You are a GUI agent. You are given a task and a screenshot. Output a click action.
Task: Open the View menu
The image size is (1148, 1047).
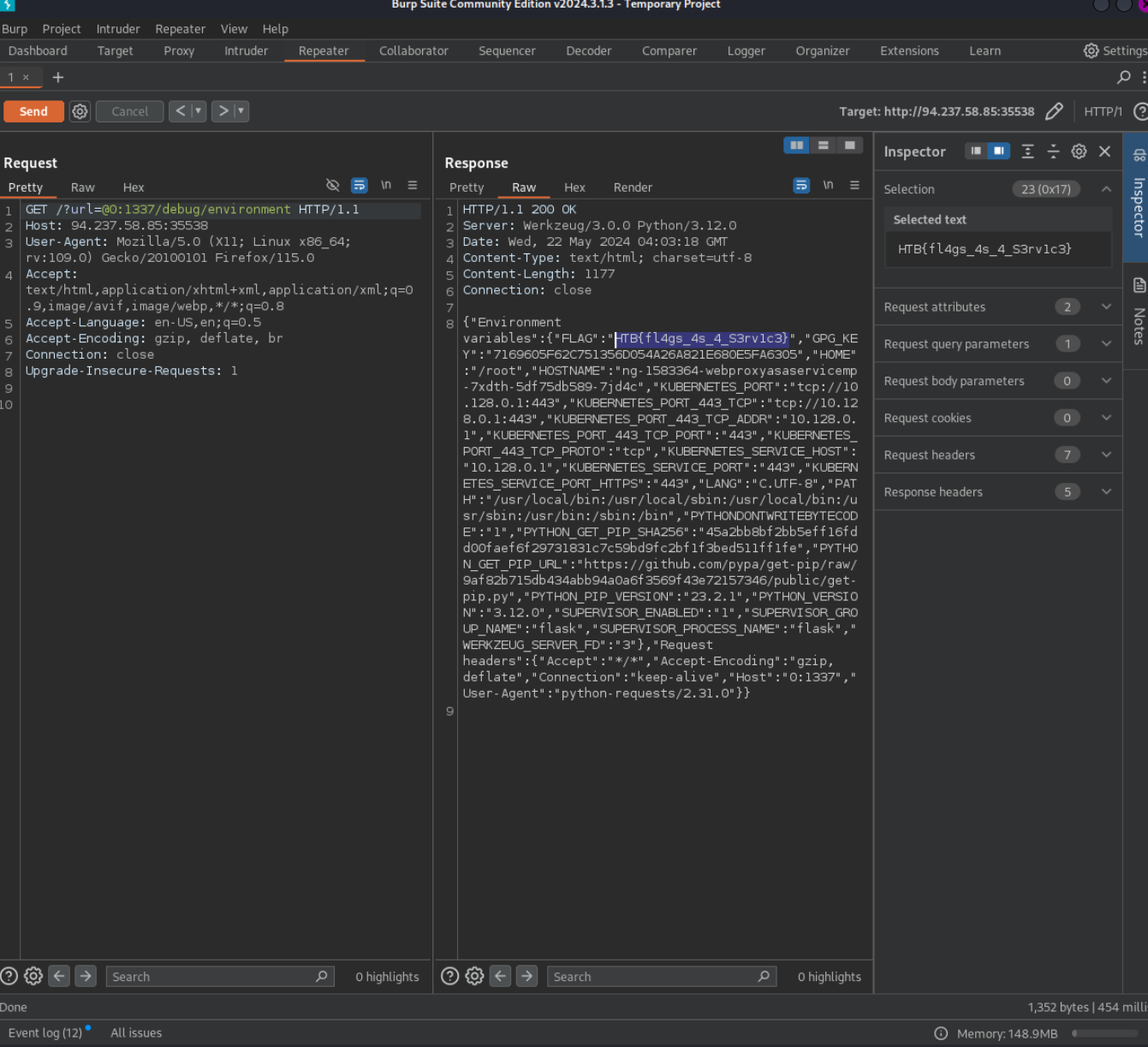[x=234, y=28]
